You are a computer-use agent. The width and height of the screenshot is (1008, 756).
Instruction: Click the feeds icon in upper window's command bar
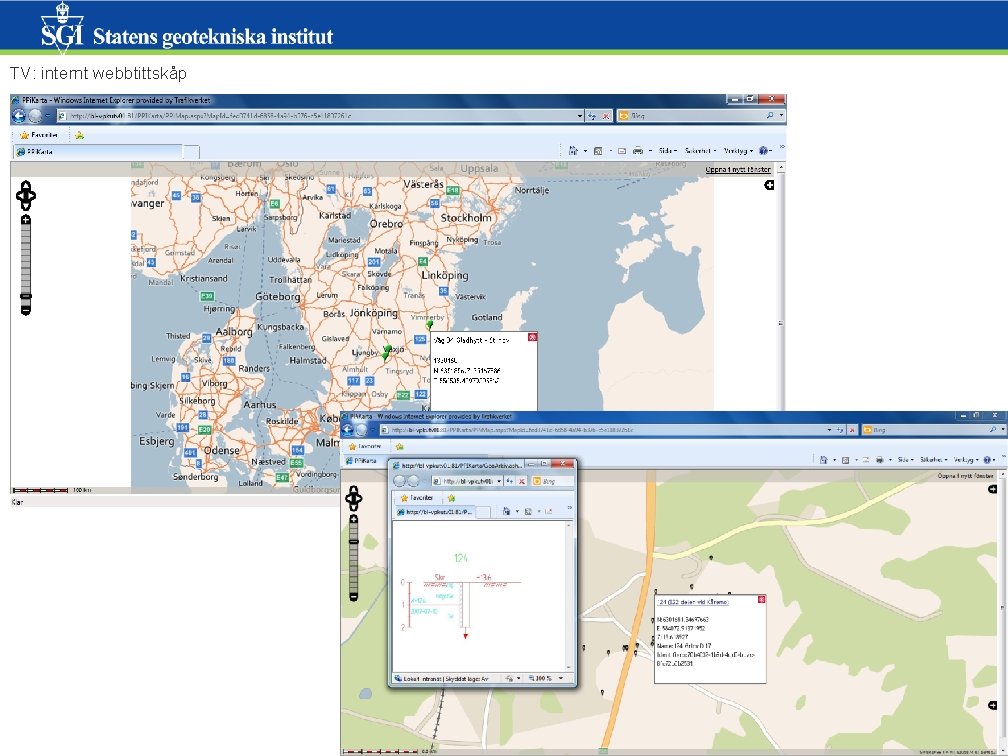point(598,151)
